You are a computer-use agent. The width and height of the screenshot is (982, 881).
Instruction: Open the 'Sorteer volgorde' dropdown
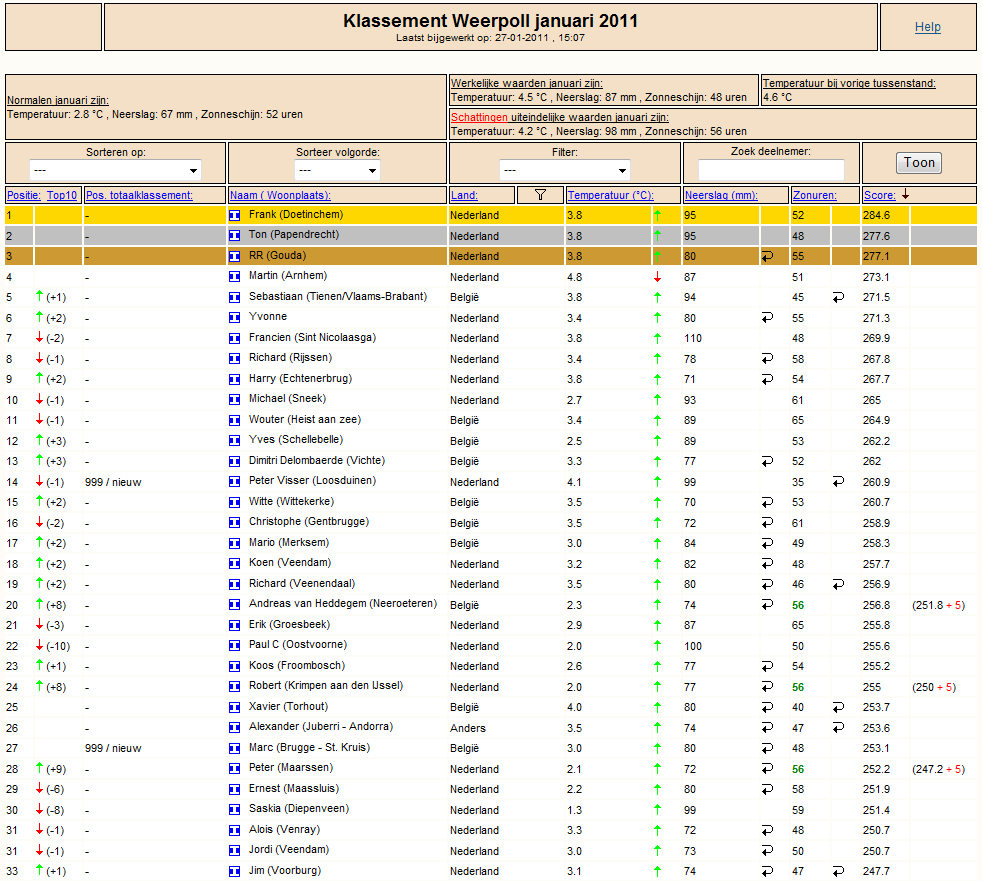[337, 170]
